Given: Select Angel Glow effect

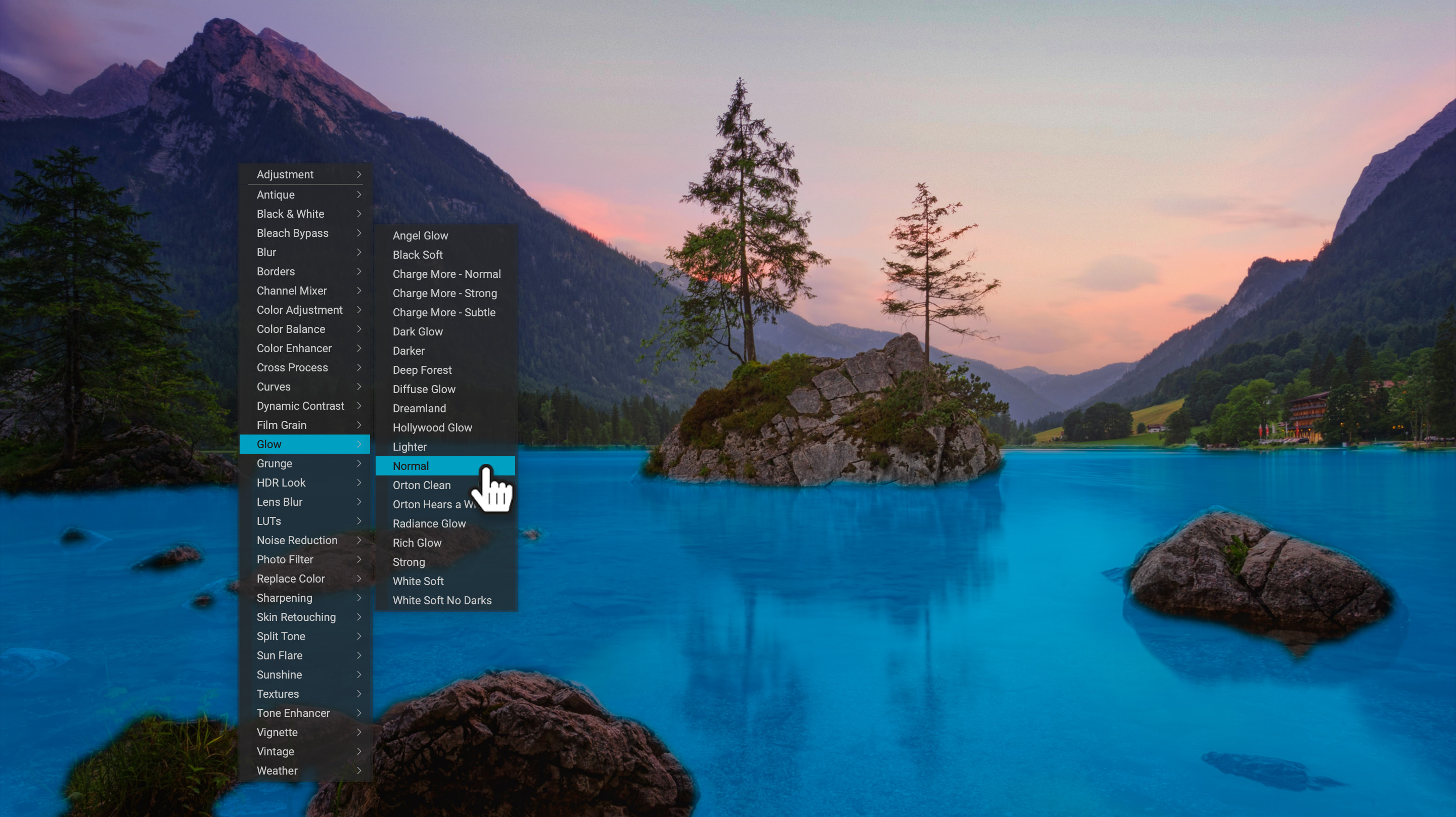Looking at the screenshot, I should click(x=420, y=235).
